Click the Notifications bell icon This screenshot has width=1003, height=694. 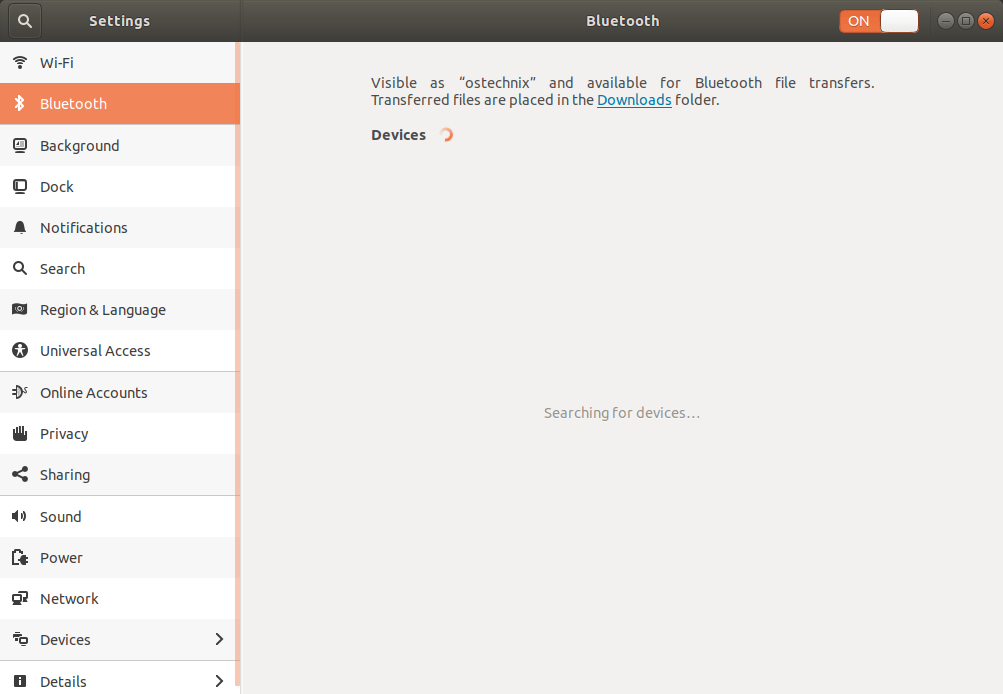(19, 227)
